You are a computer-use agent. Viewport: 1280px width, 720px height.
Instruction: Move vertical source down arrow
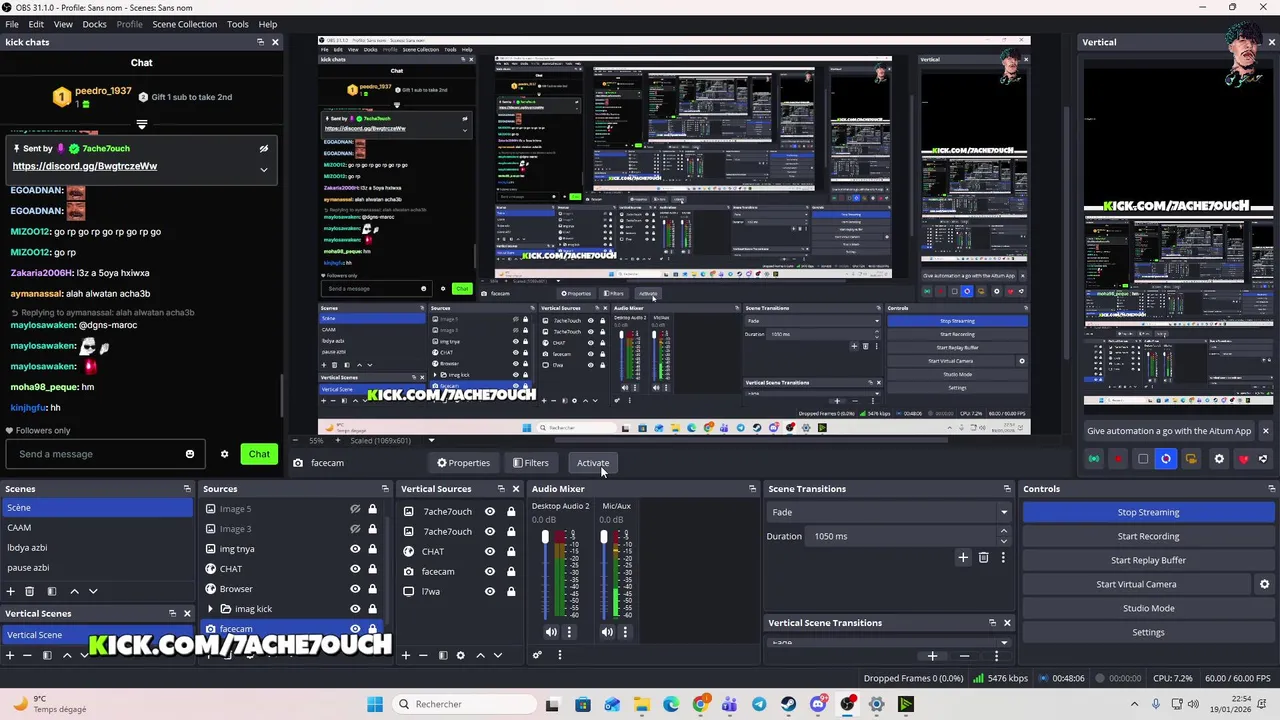pos(498,656)
